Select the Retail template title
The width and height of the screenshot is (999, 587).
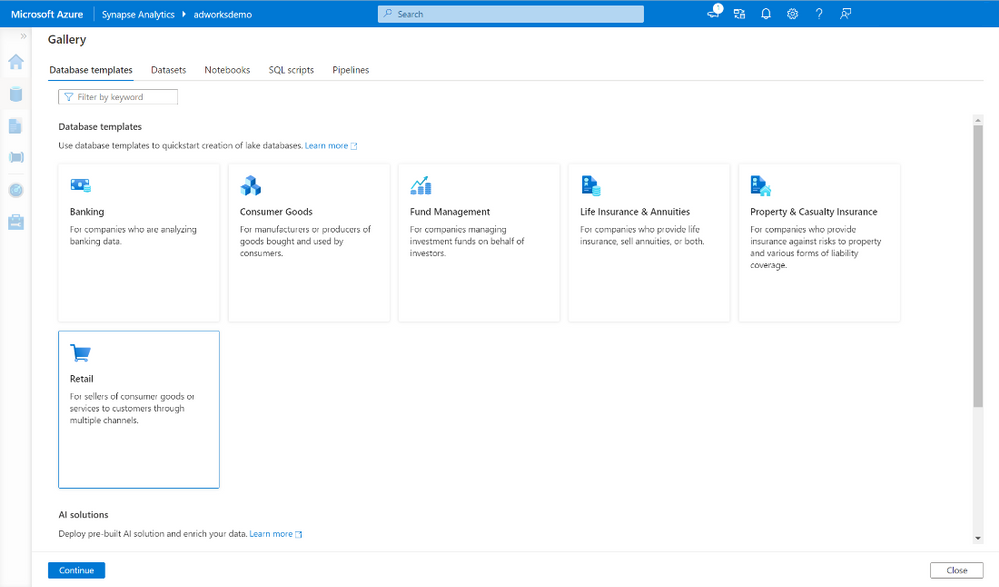(82, 379)
